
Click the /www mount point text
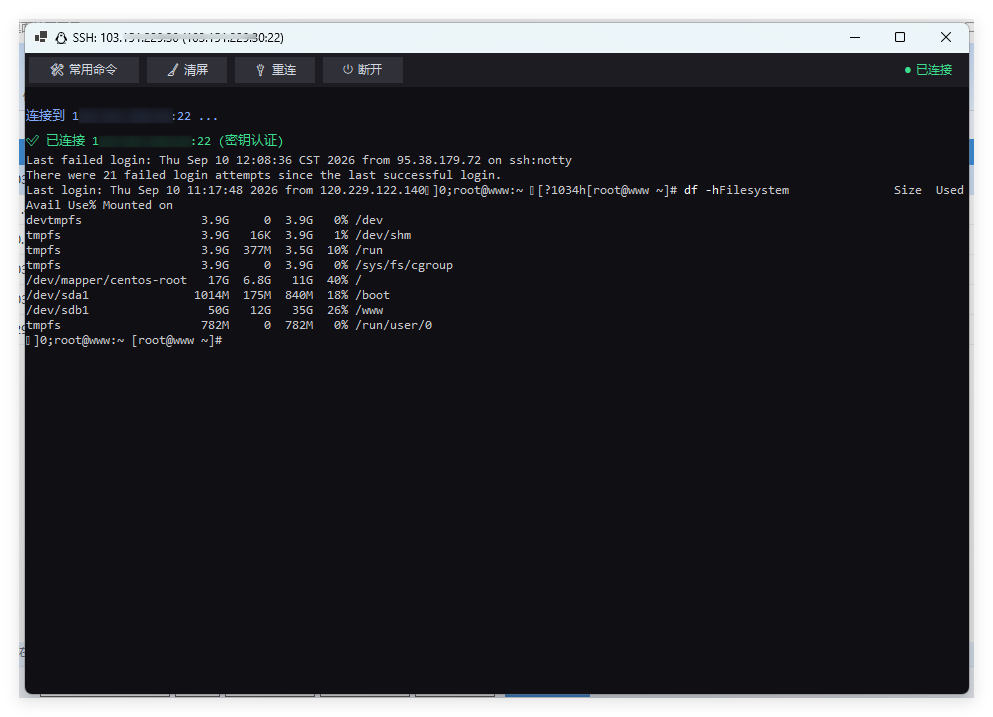(x=369, y=310)
